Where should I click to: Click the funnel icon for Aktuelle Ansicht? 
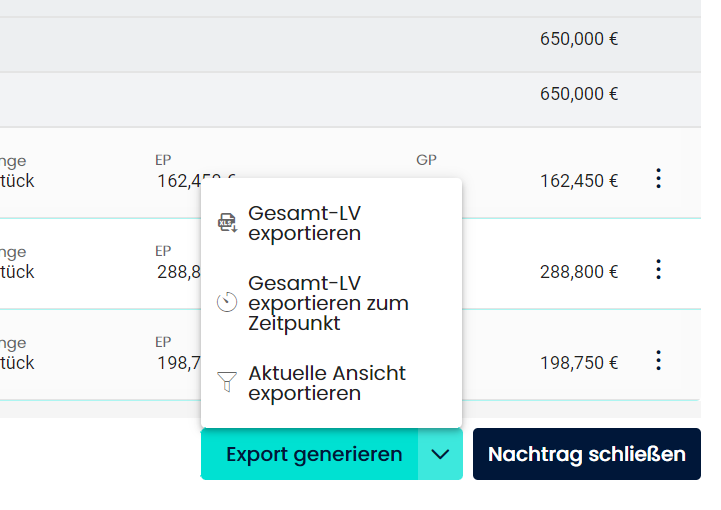pos(227,382)
